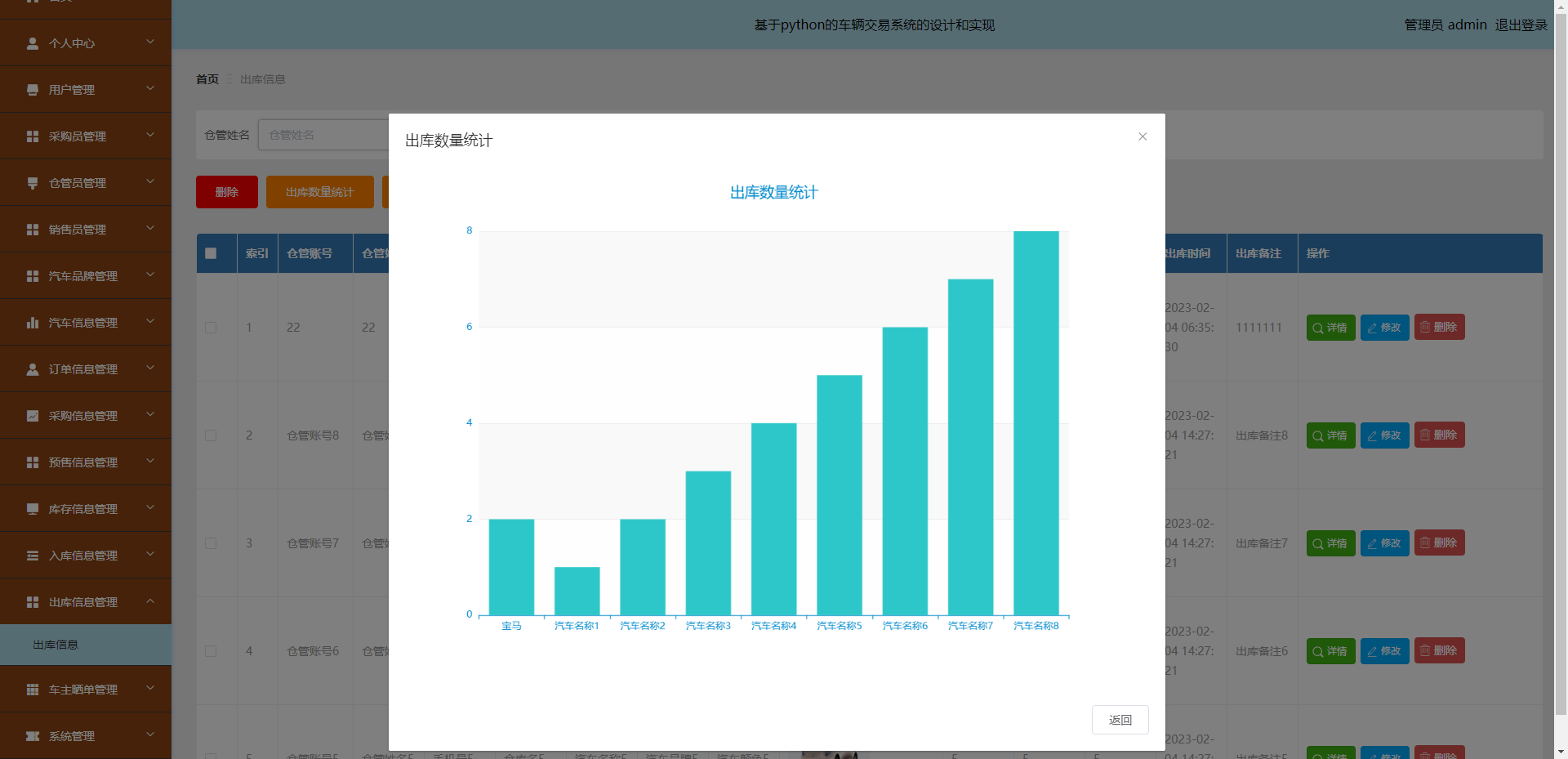The height and width of the screenshot is (759, 1568).
Task: Click the 入库信息管理 list icon
Action: click(x=33, y=556)
